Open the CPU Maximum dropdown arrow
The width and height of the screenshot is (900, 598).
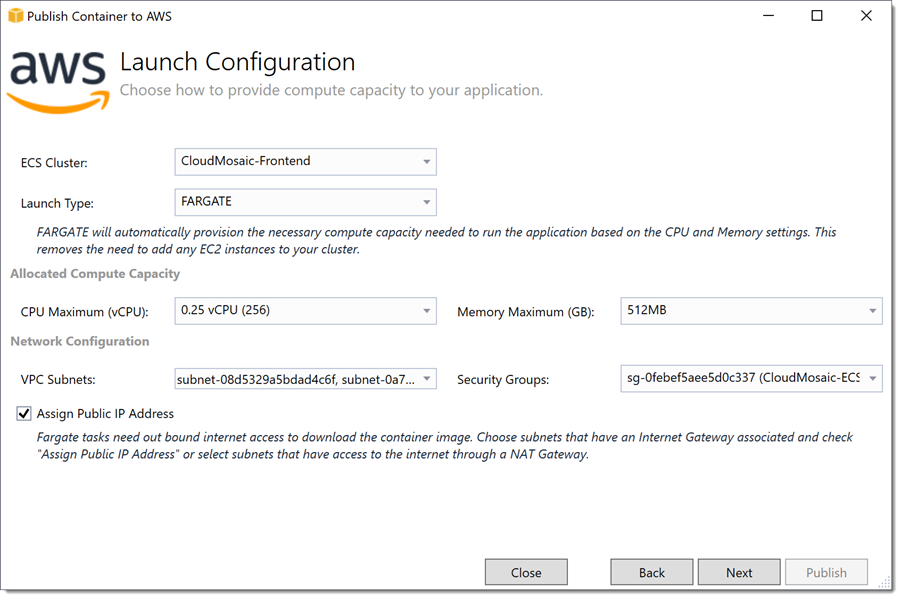[426, 311]
